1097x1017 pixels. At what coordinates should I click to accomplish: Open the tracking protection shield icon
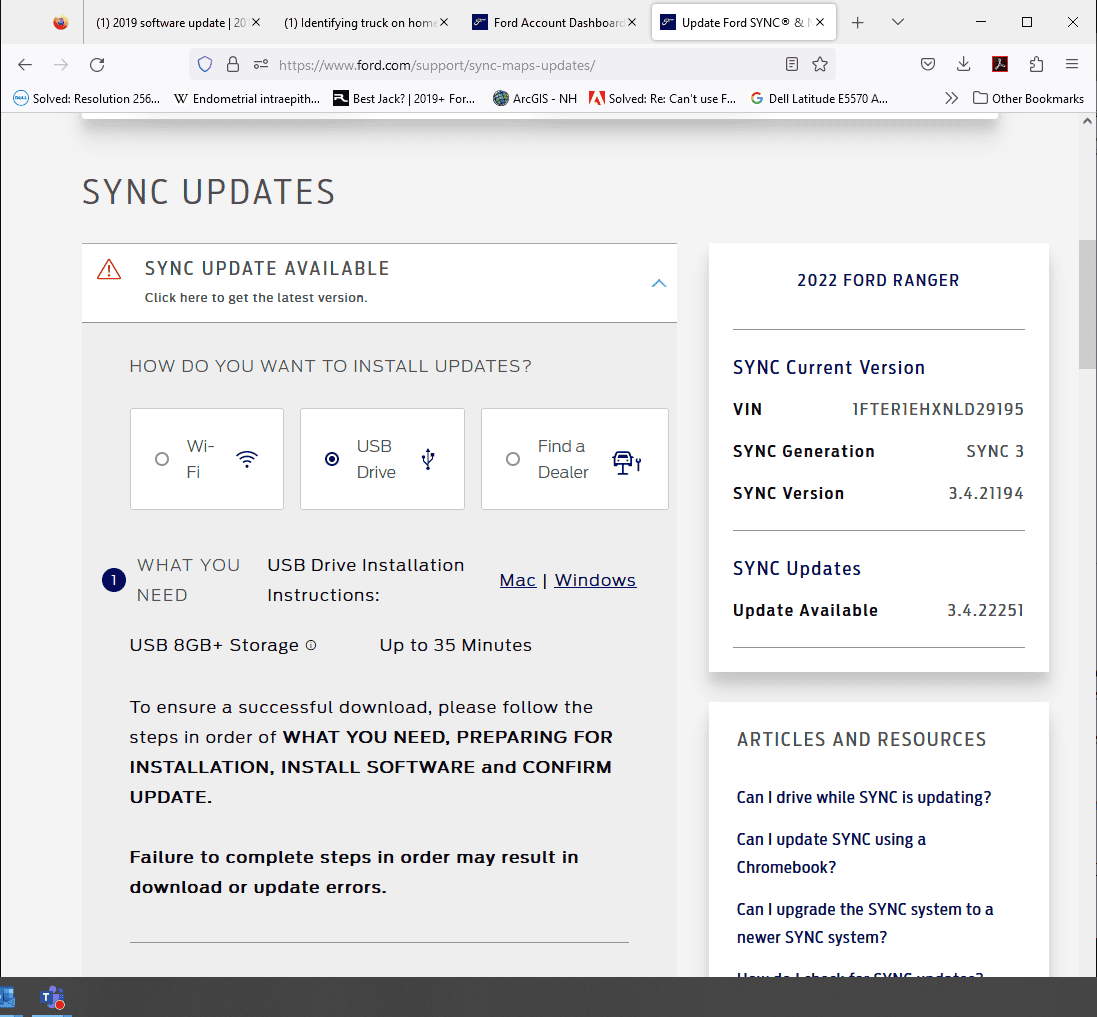click(x=205, y=64)
